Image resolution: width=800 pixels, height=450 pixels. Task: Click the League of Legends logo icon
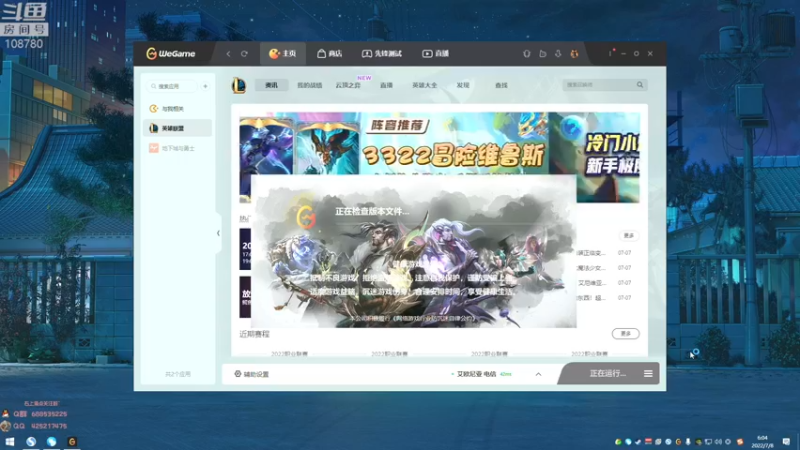[239, 85]
